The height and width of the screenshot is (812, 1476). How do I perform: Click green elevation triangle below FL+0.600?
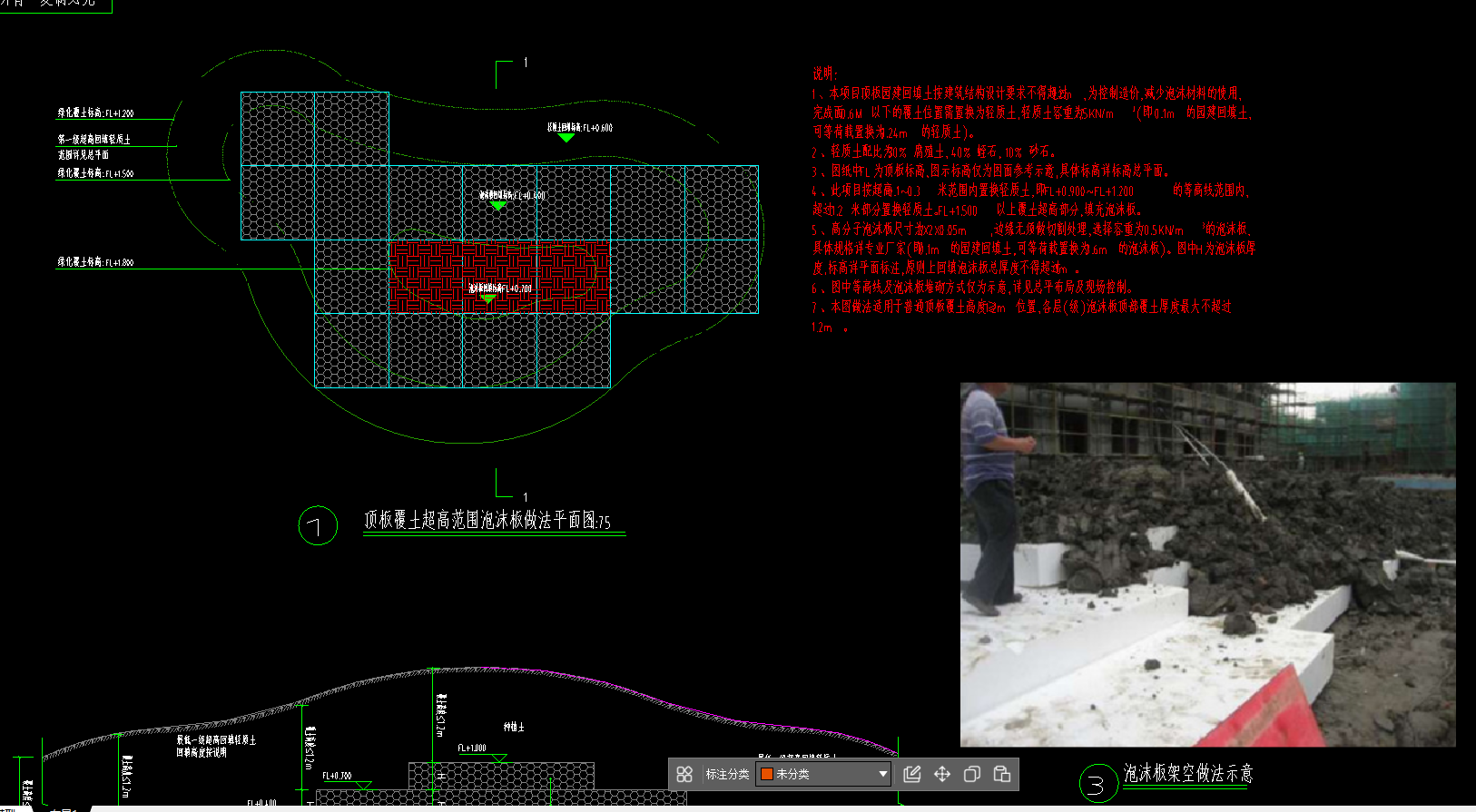(566, 138)
